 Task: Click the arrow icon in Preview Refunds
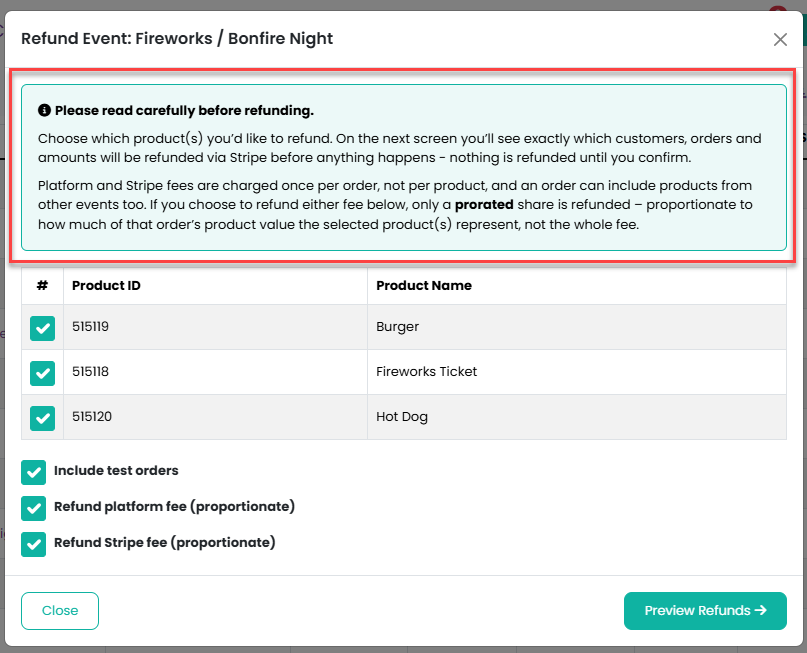click(761, 610)
